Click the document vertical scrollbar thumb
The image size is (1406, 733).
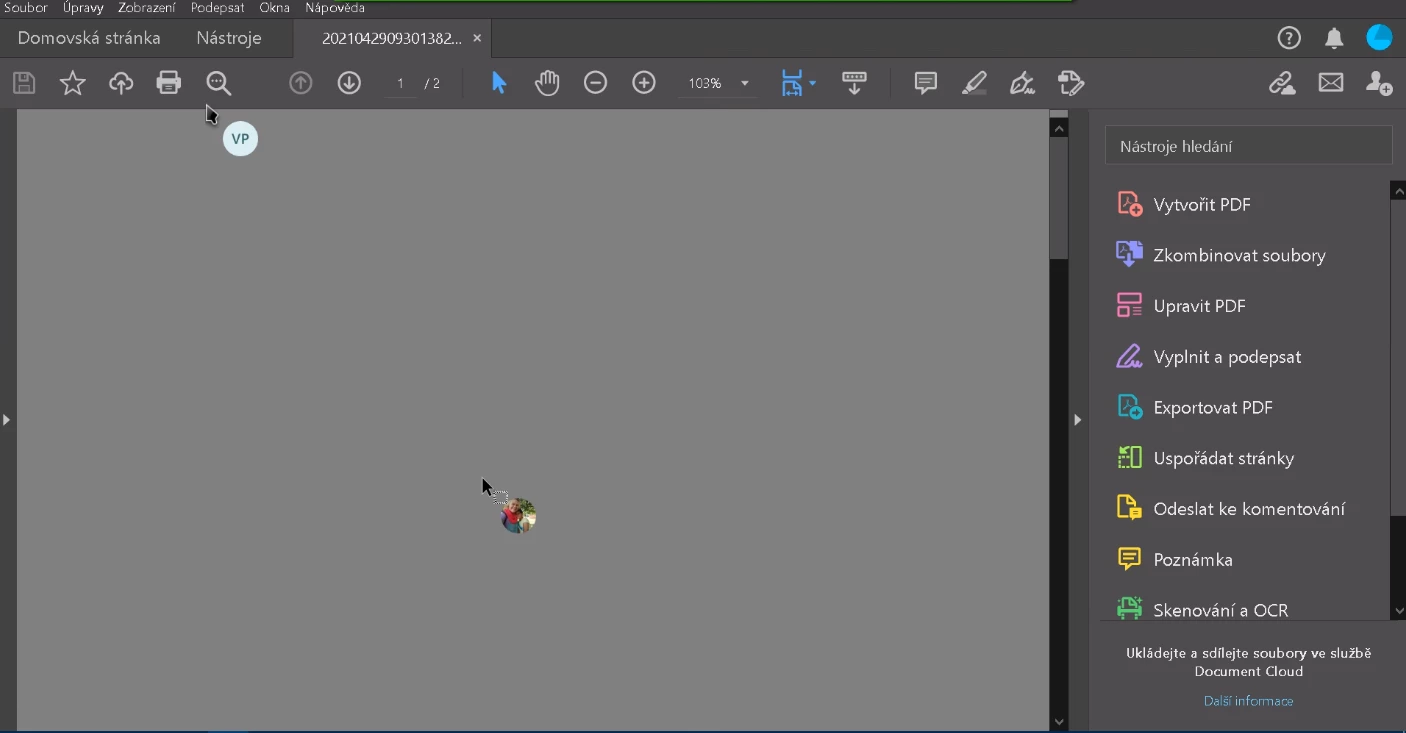[x=1059, y=197]
